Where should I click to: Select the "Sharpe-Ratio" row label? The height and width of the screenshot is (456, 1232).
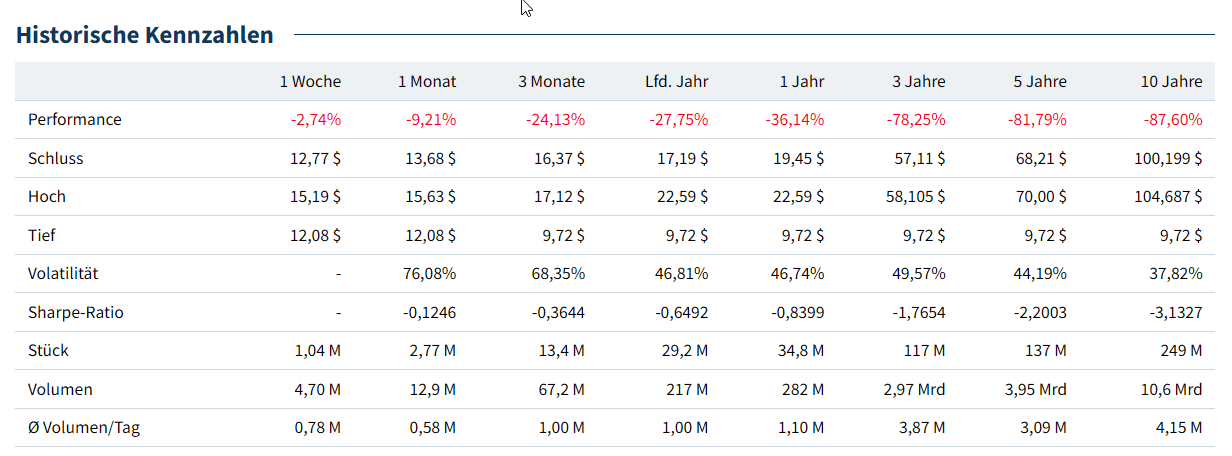click(x=75, y=312)
